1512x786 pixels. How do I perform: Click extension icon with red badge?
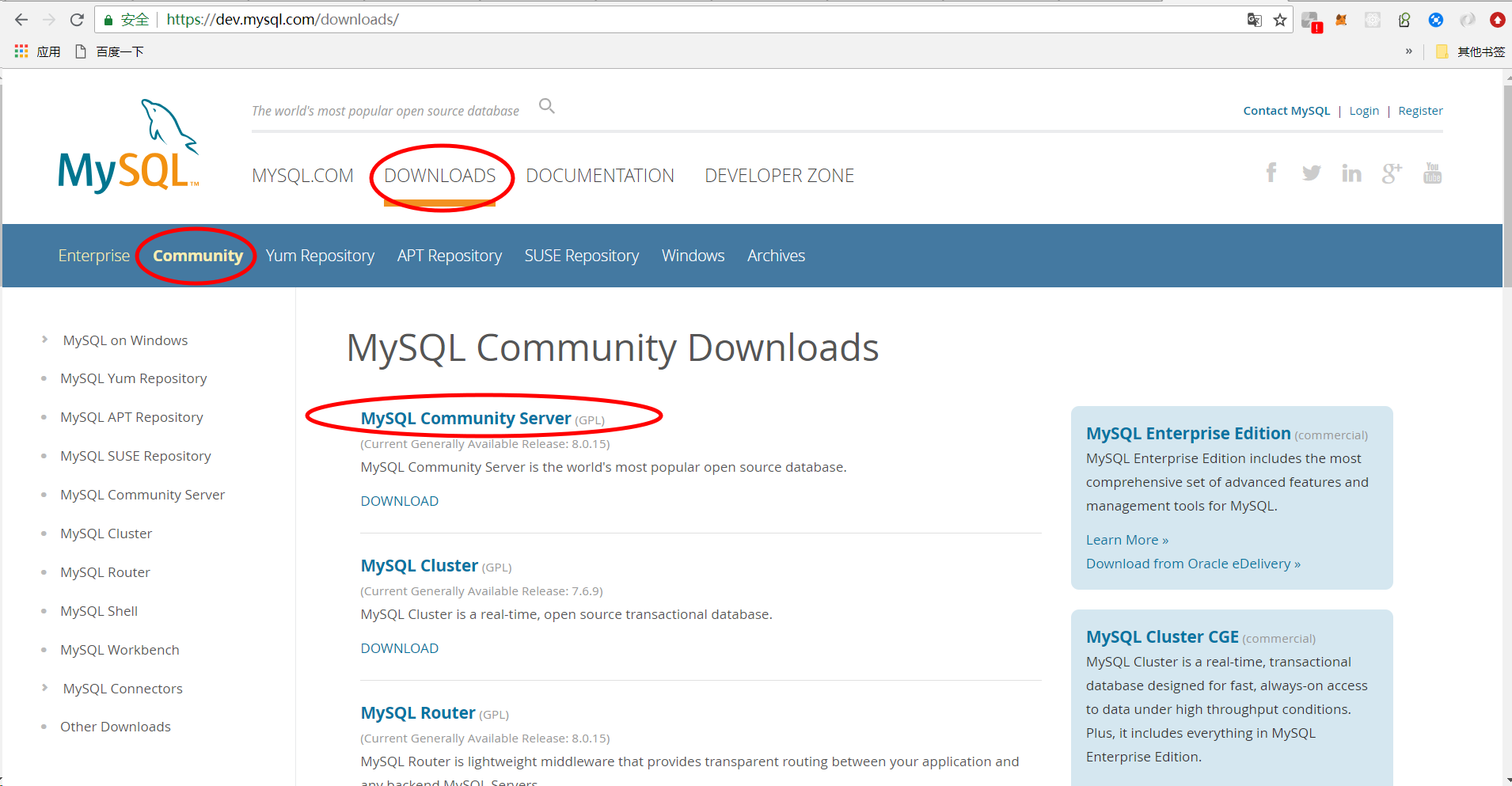(x=1311, y=21)
